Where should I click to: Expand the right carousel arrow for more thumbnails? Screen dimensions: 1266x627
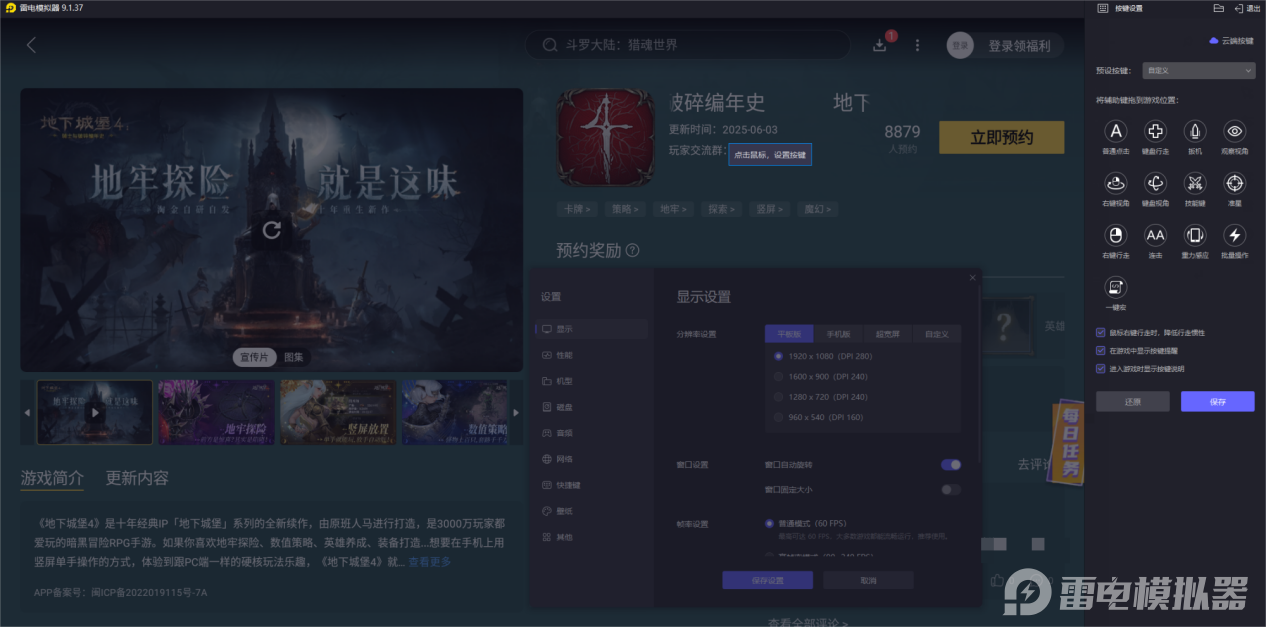516,411
